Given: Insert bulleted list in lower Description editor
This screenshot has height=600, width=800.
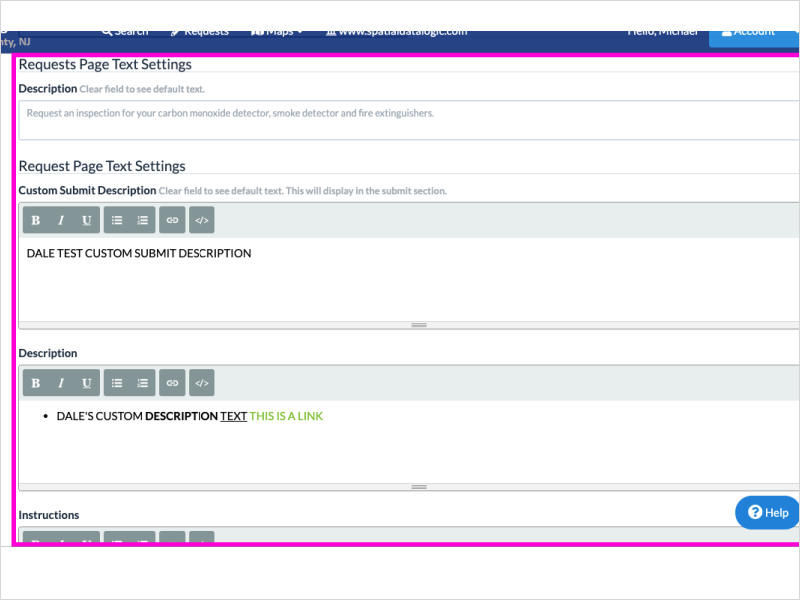Looking at the screenshot, I should pos(117,383).
